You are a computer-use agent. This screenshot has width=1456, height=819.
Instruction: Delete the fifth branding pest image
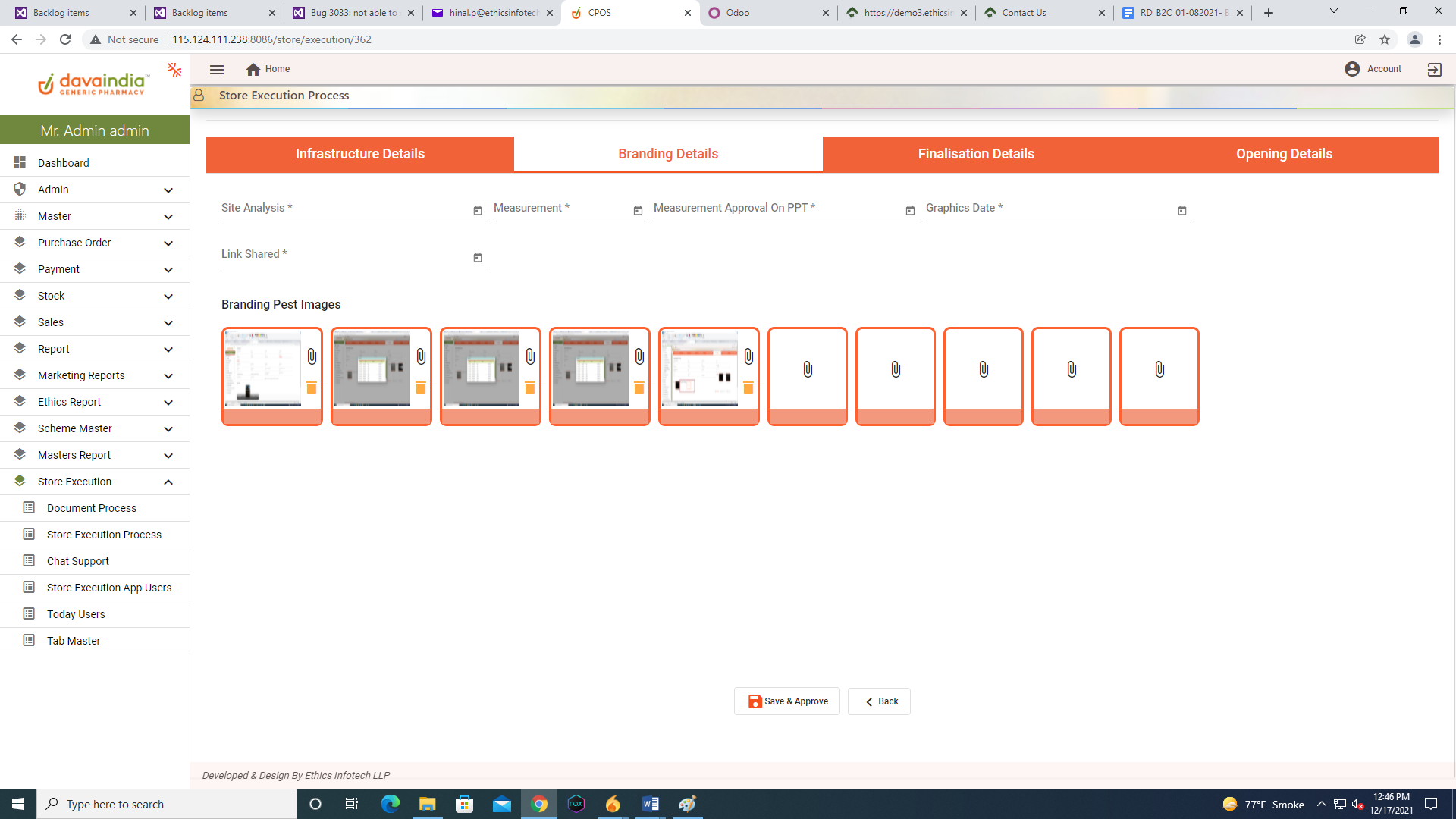coord(748,388)
